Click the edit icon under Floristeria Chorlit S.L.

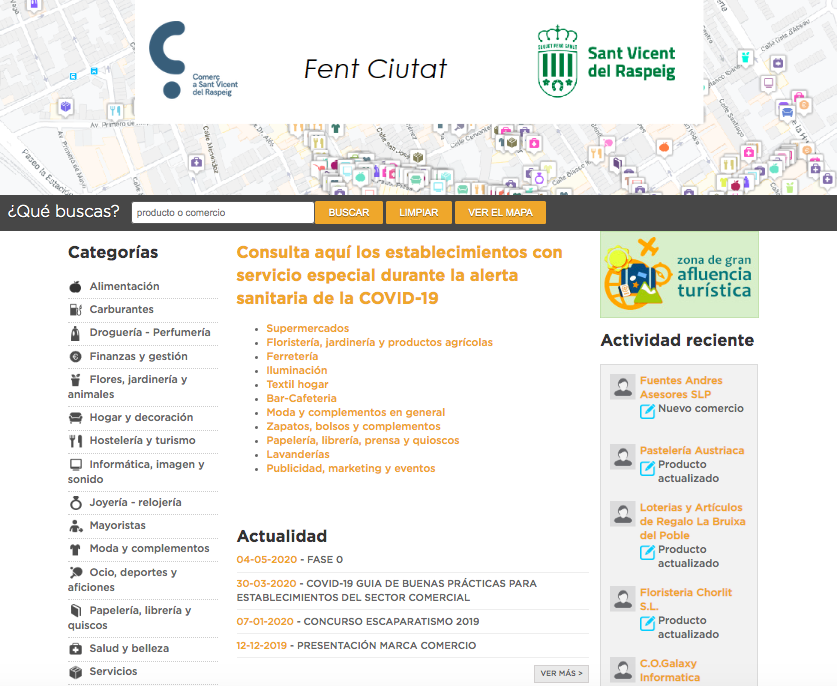pos(648,622)
